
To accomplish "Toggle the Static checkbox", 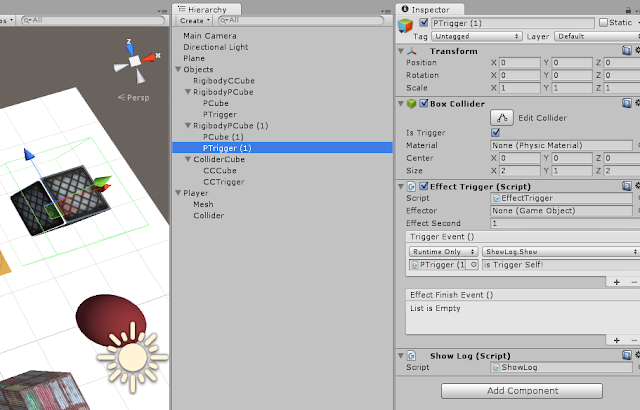I will (x=603, y=22).
